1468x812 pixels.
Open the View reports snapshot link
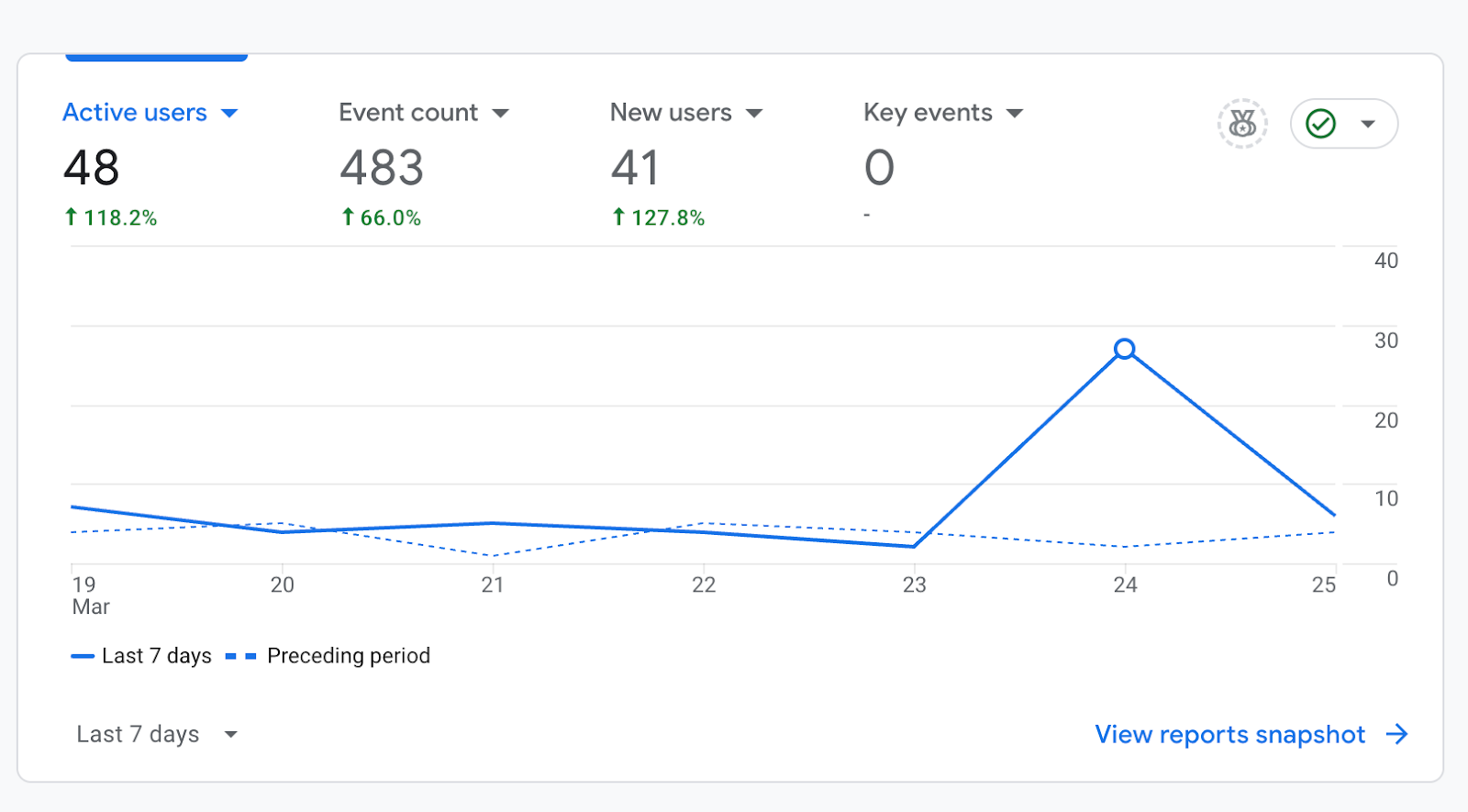pos(1229,734)
